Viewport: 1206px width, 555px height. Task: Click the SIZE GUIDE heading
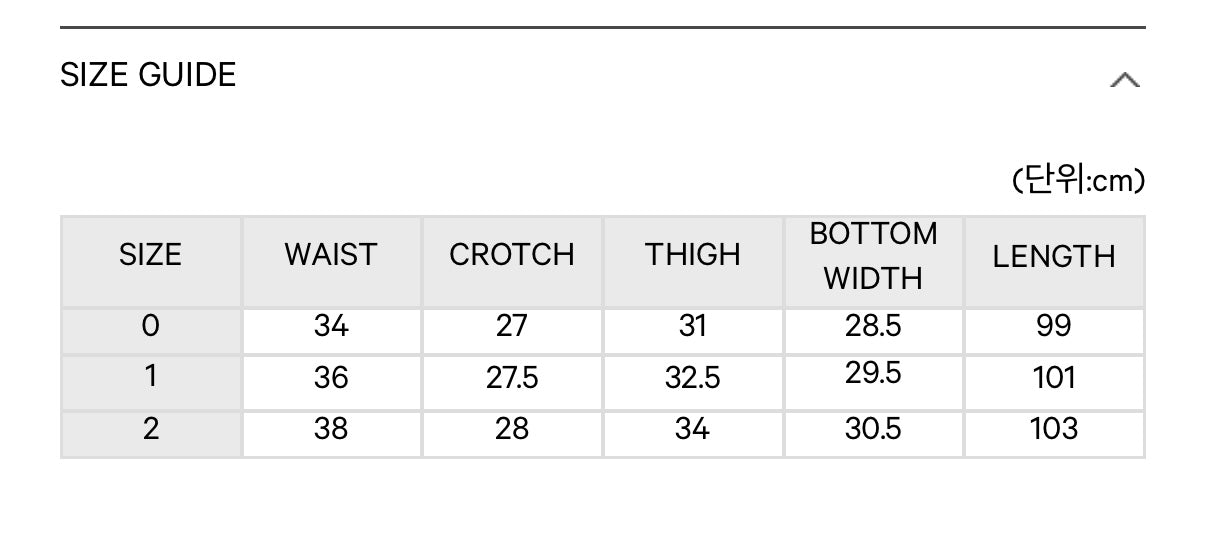point(148,75)
